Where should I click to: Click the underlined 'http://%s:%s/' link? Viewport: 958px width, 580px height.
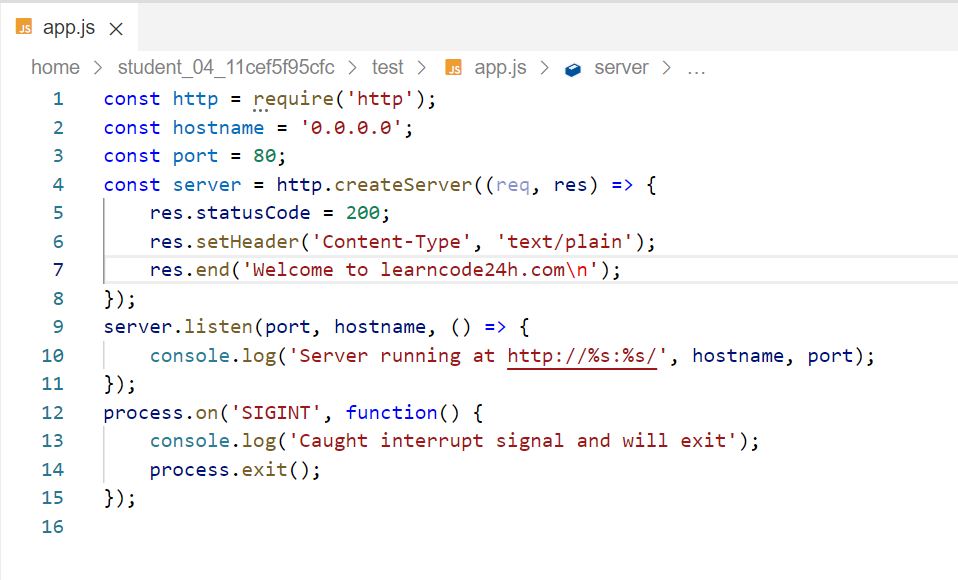(582, 356)
